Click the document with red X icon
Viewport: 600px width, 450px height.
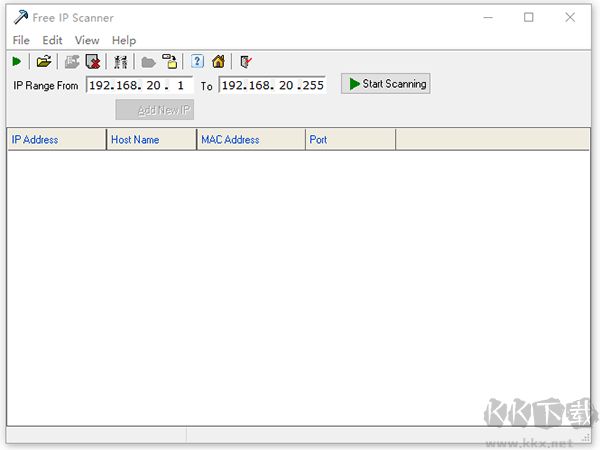93,62
